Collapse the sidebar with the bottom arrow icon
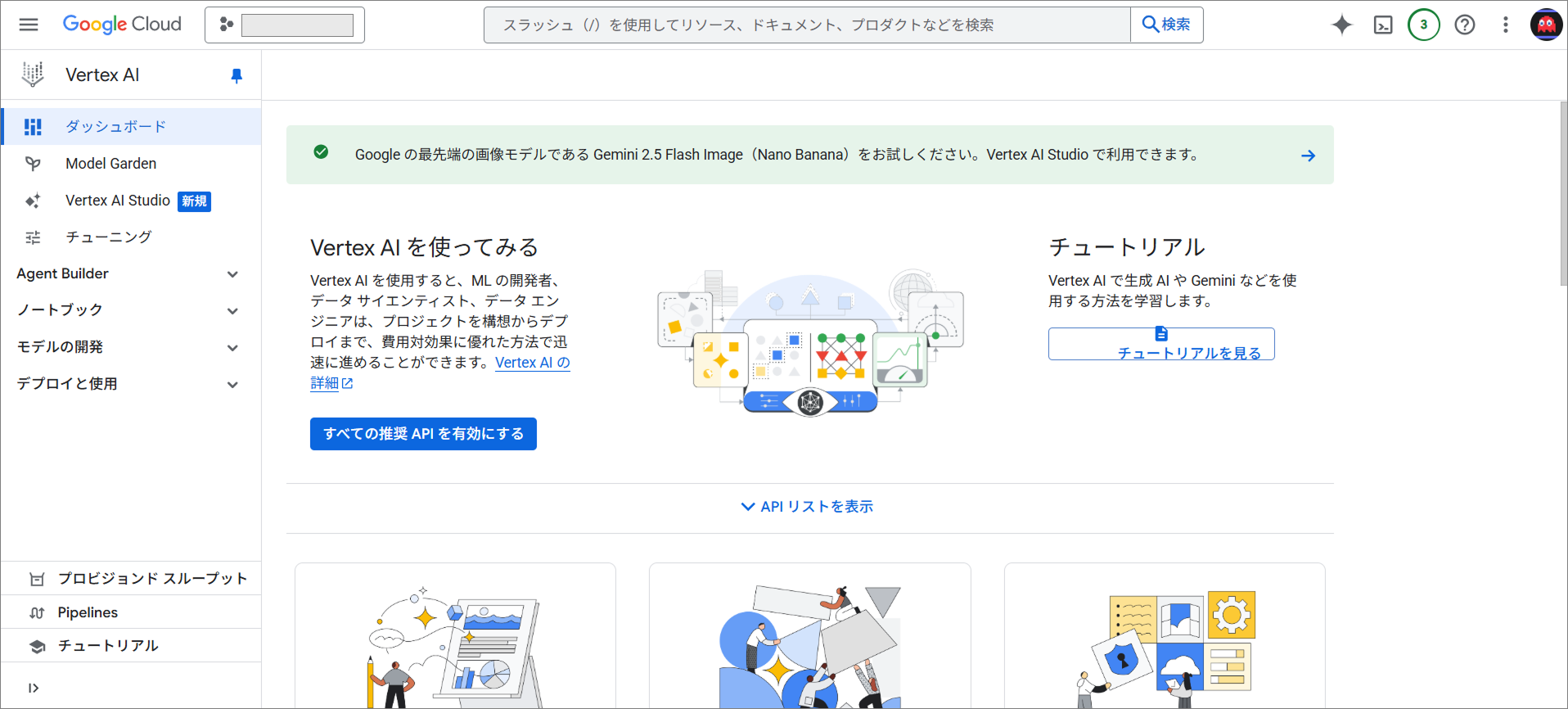 coord(34,688)
